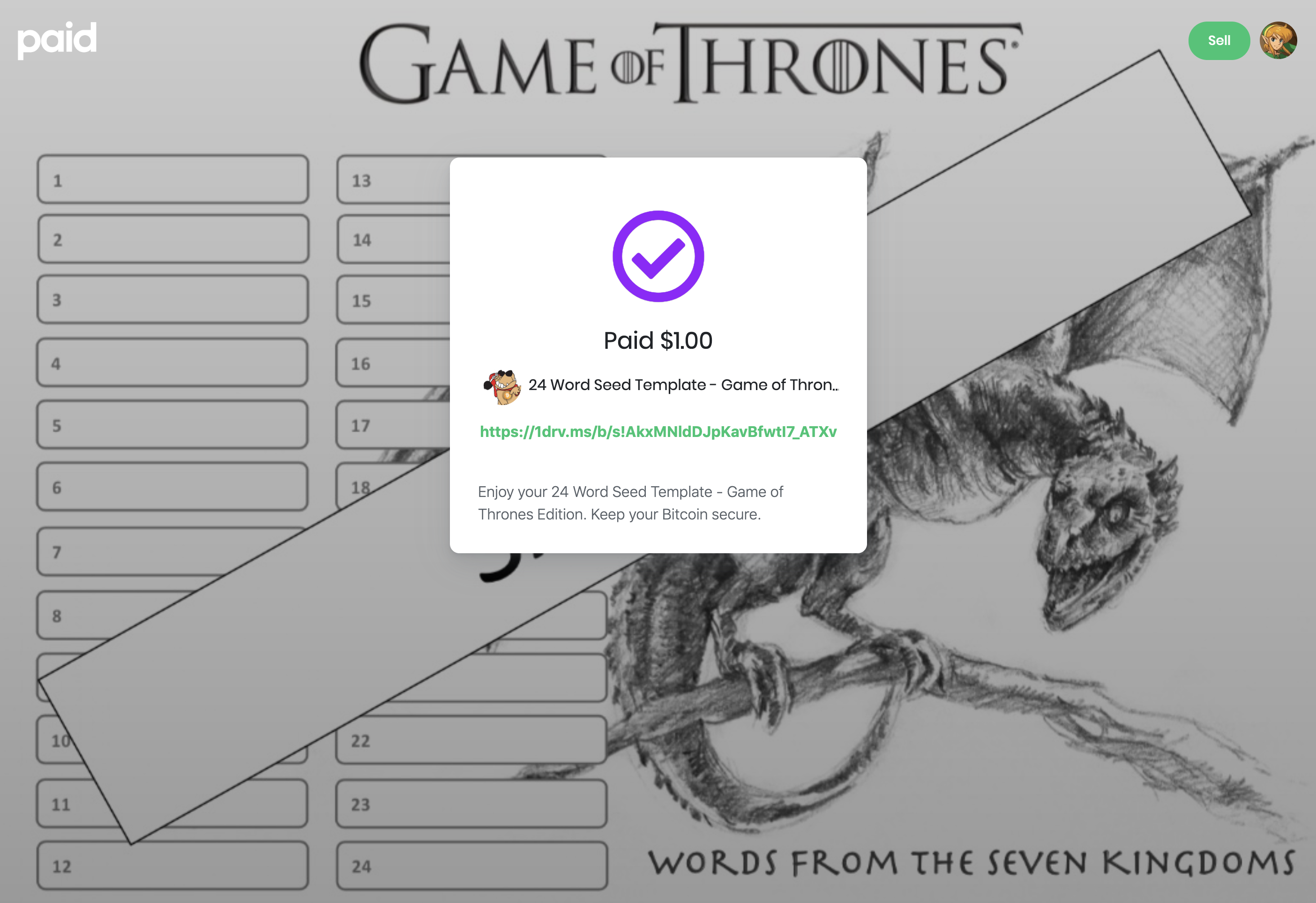Click the 24 Word Seed Template title
This screenshot has height=903, width=1316.
click(683, 384)
